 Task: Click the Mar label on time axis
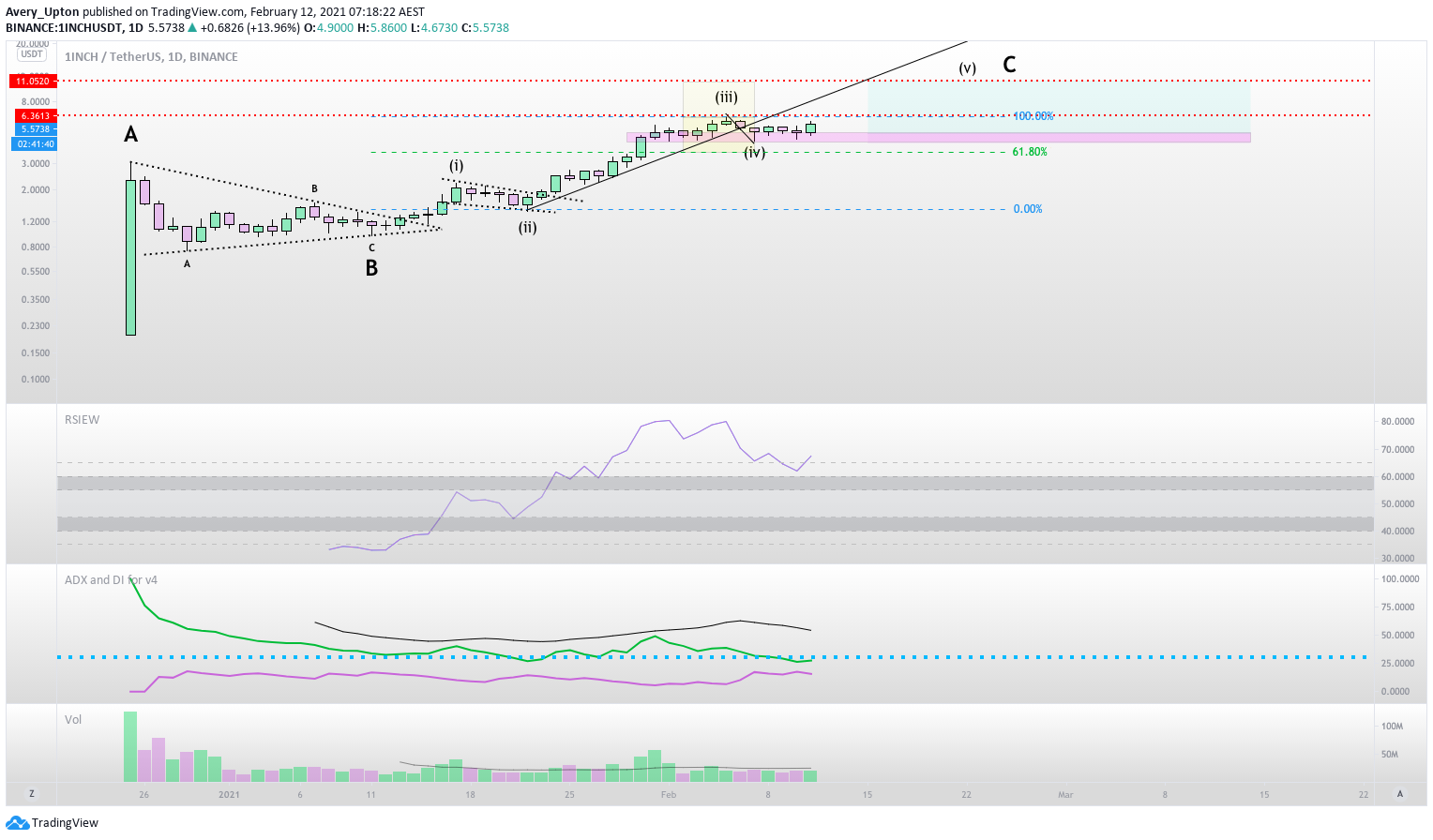pos(1065,795)
